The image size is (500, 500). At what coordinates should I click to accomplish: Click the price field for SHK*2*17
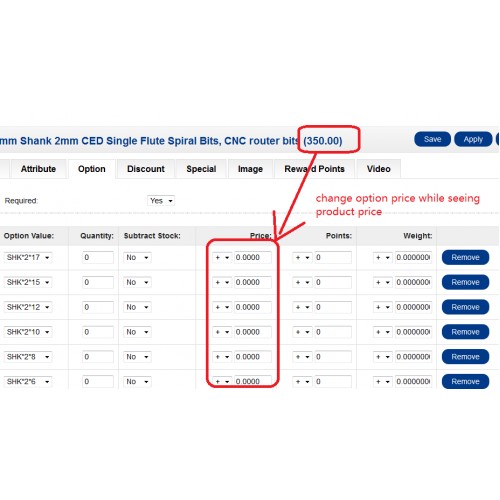click(253, 257)
